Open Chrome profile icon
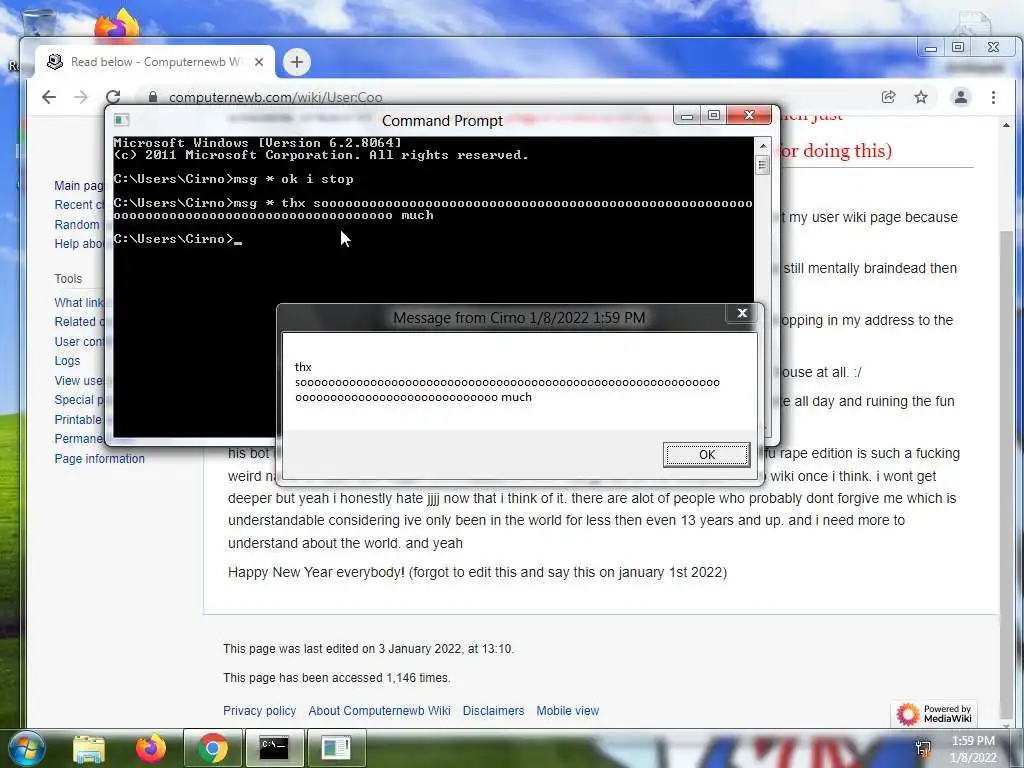This screenshot has height=768, width=1024. pyautogui.click(x=961, y=97)
